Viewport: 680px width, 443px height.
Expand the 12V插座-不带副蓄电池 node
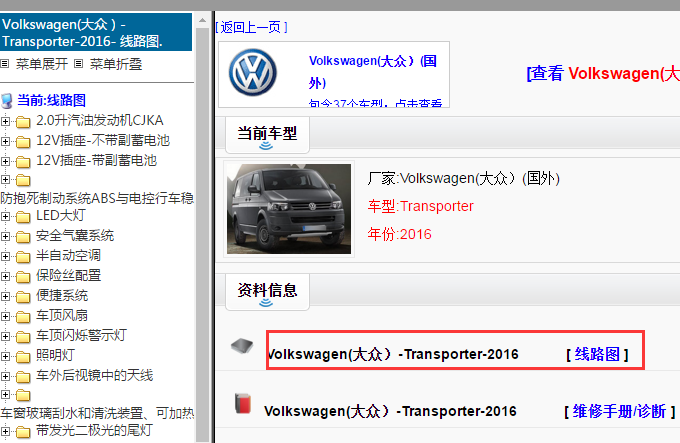(x=5, y=141)
